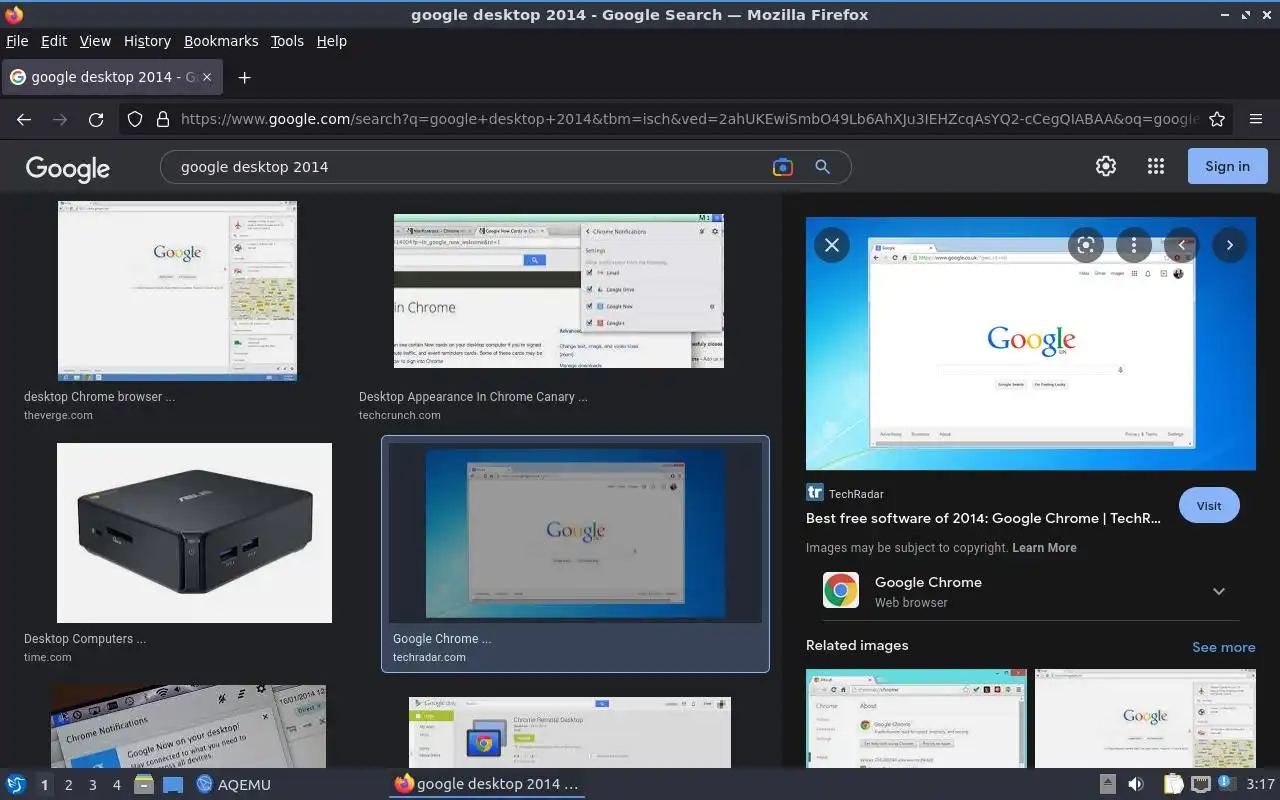Screen dimensions: 1280x800
Task: Reload the current page
Action: (96, 119)
